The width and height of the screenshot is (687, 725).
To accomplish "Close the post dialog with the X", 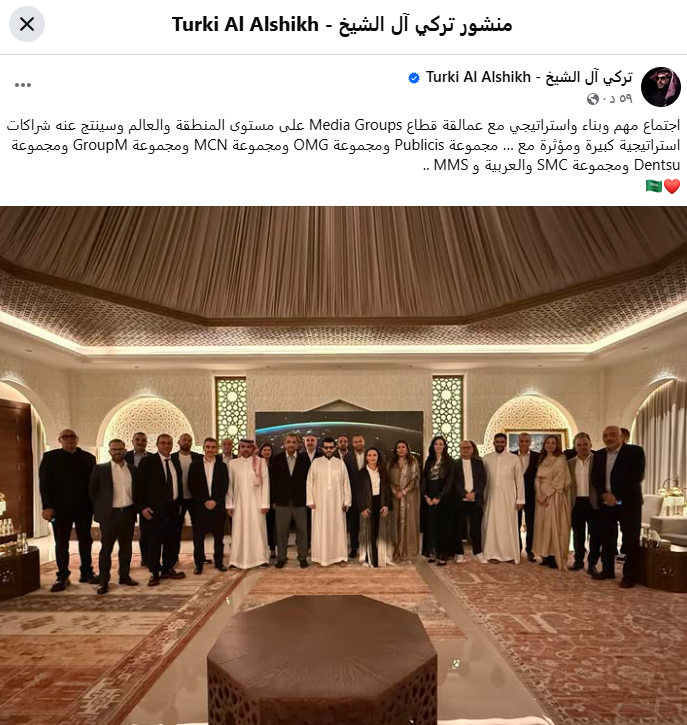I will tap(27, 24).
